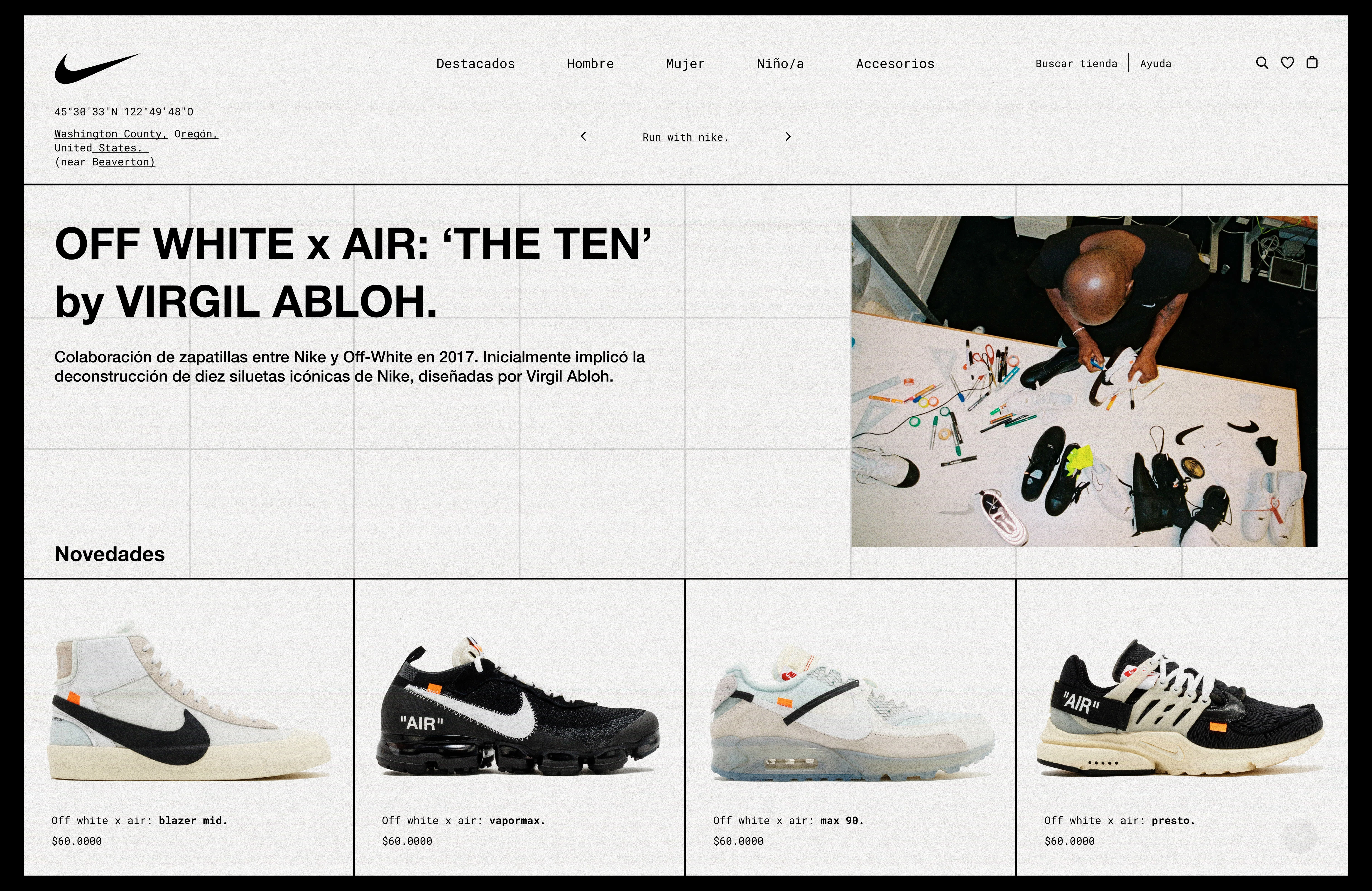
Task: Open the Ayuda help link
Action: [x=1155, y=63]
